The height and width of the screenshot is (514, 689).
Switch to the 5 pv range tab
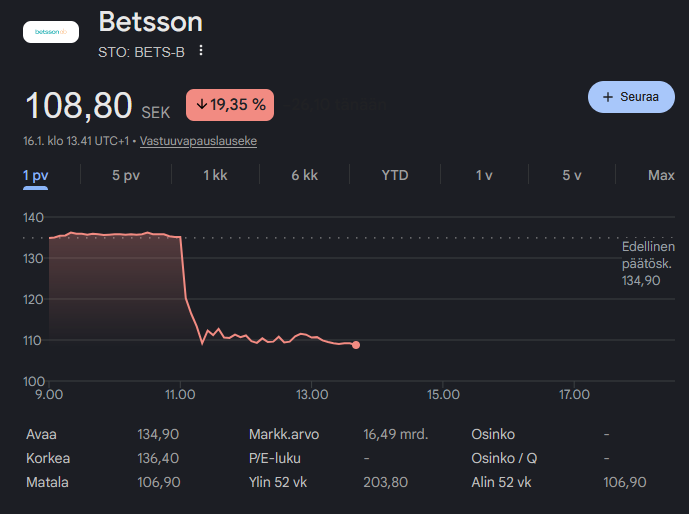[x=125, y=175]
